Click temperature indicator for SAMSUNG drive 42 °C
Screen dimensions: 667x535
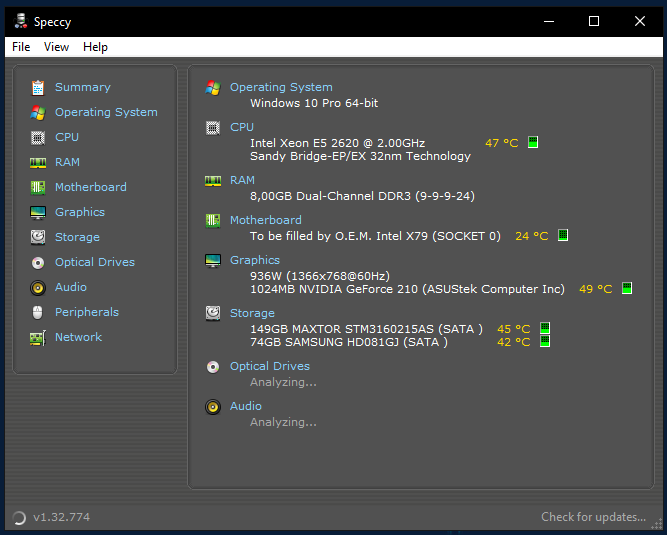545,341
